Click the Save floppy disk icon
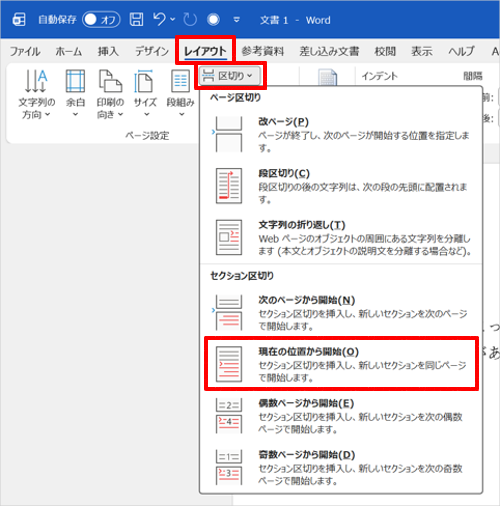This screenshot has height=506, width=500. 136,20
